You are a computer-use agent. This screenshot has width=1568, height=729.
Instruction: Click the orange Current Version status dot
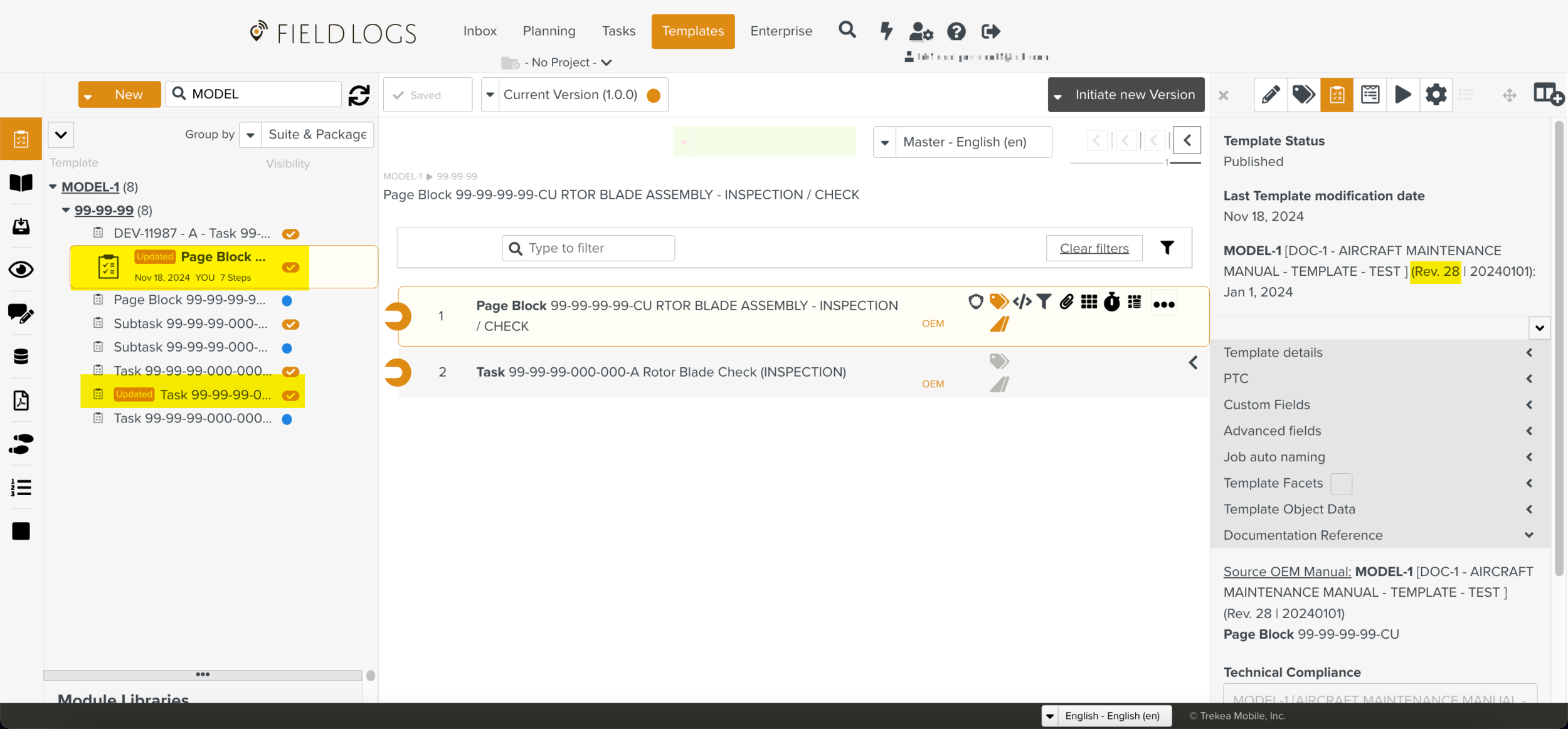(653, 95)
